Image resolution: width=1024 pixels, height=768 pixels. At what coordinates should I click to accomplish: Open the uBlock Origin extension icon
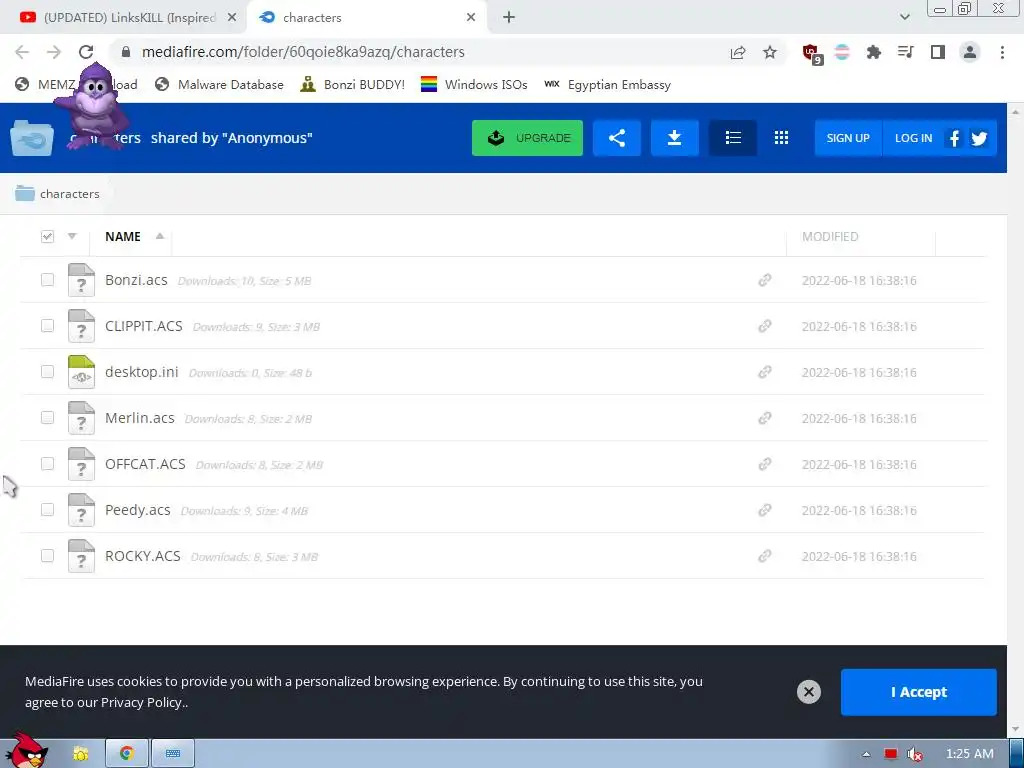[x=812, y=53]
